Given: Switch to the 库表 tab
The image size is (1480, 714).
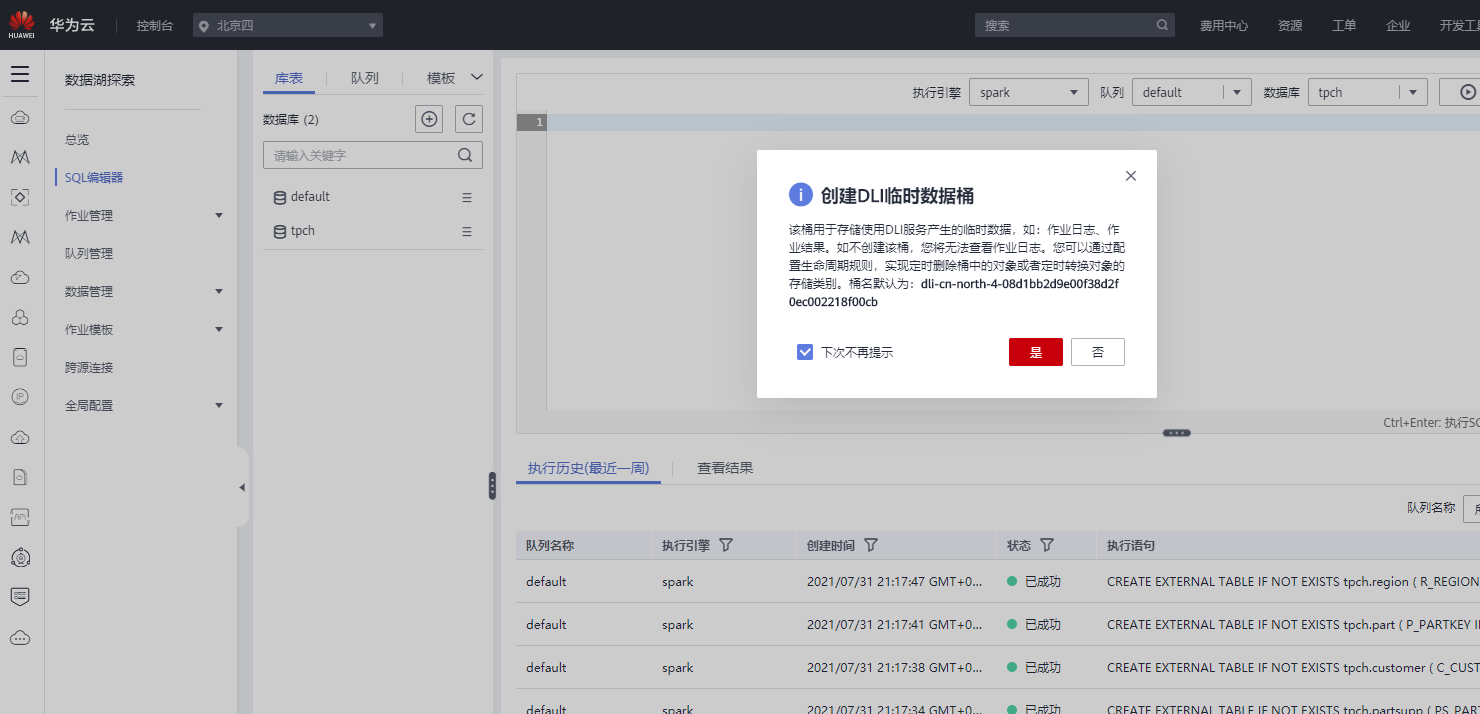Looking at the screenshot, I should point(289,78).
